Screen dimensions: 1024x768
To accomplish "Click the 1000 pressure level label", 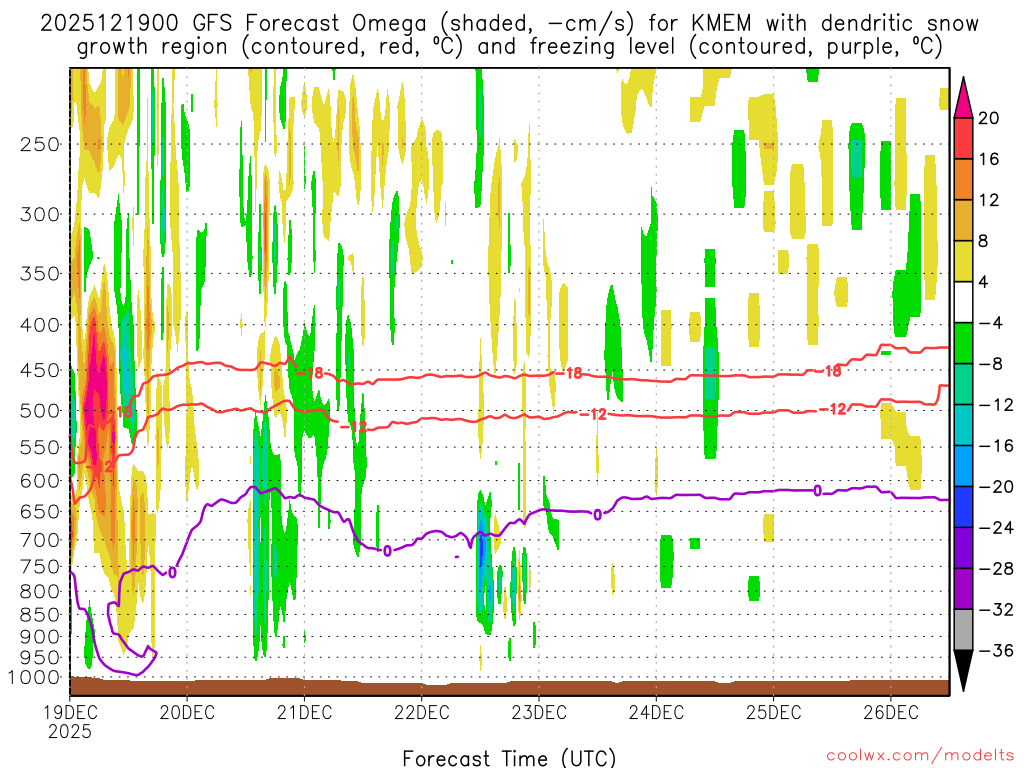I will point(35,678).
